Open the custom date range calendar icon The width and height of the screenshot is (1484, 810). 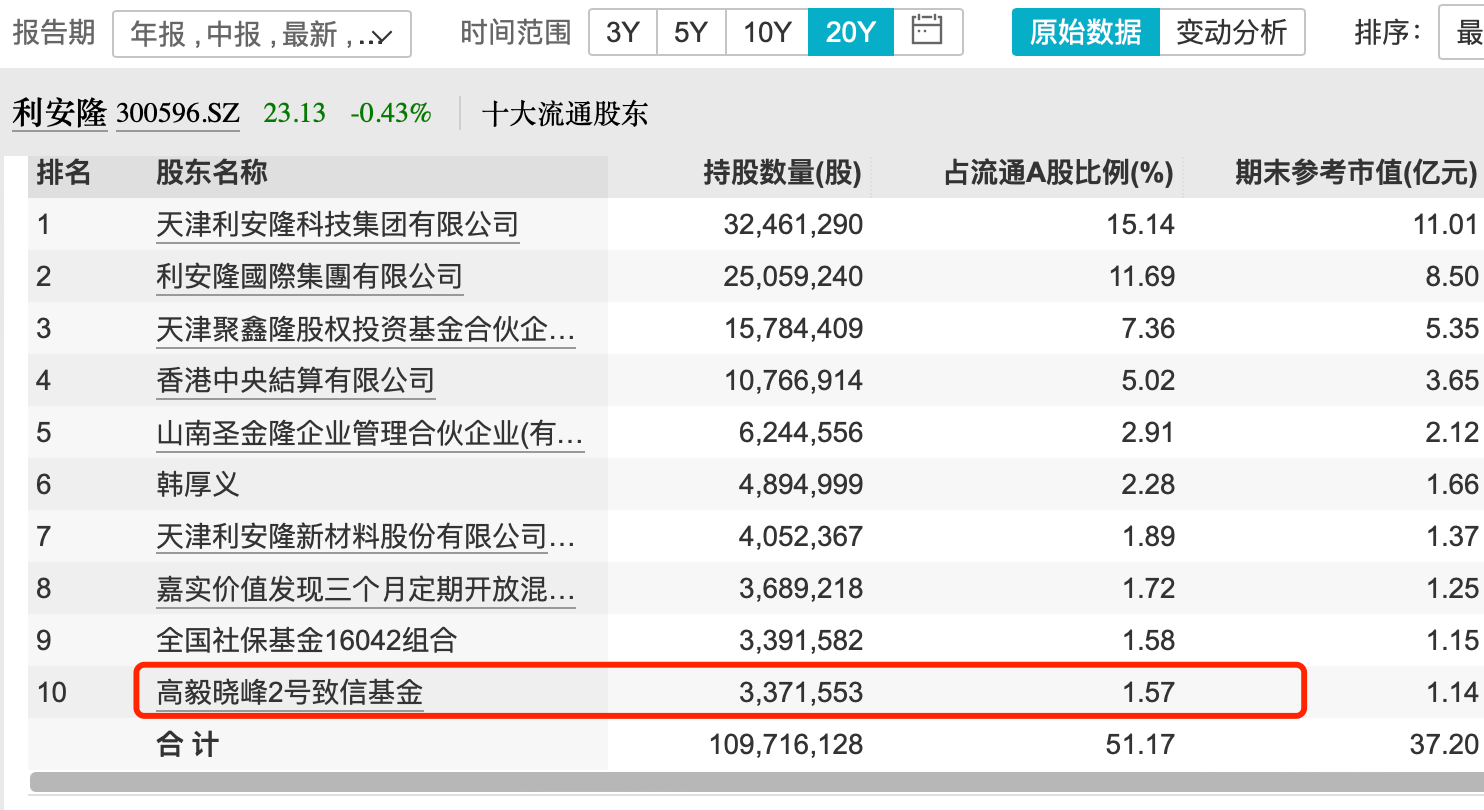[x=927, y=32]
